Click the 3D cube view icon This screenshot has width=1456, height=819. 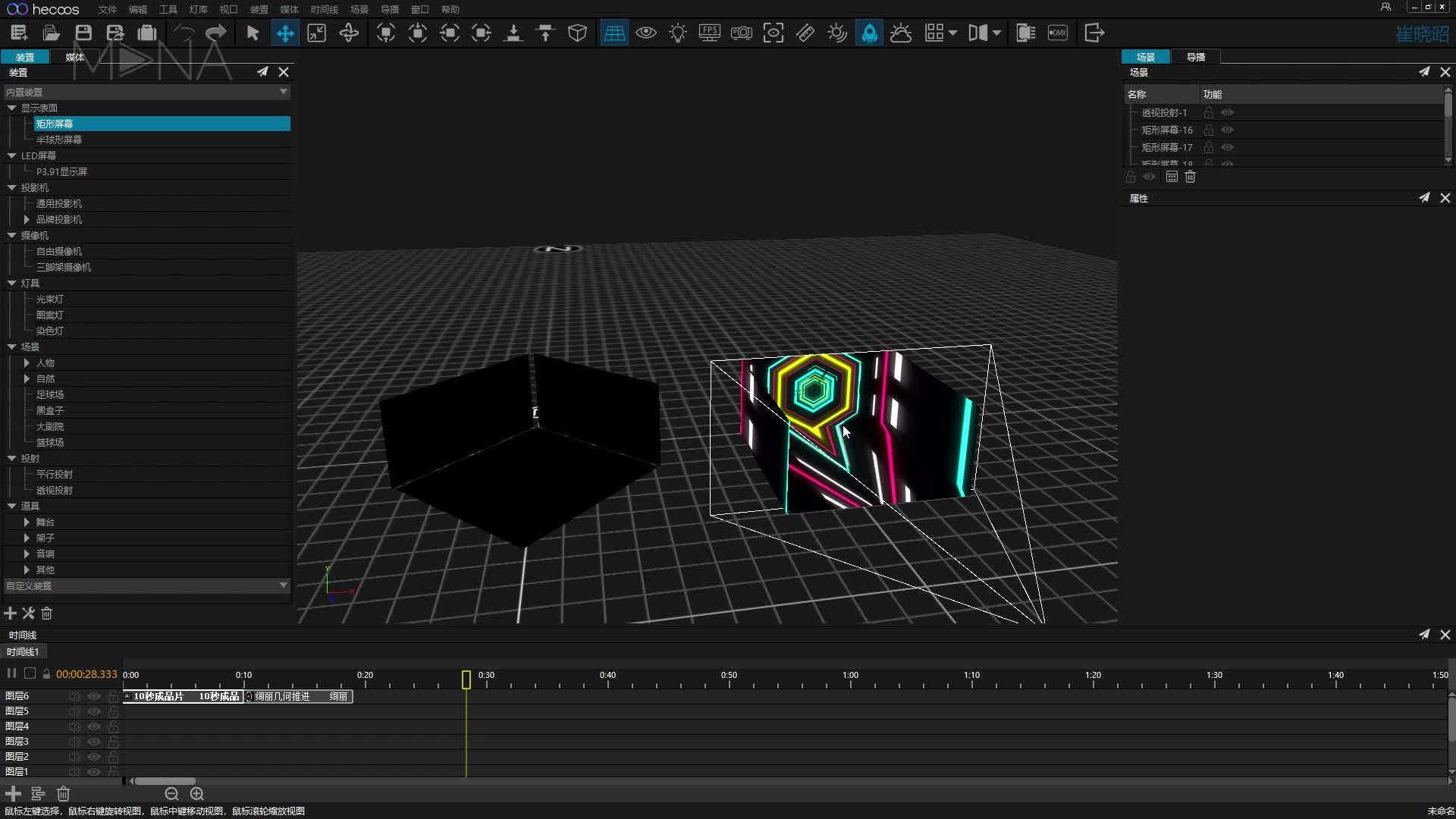point(577,33)
